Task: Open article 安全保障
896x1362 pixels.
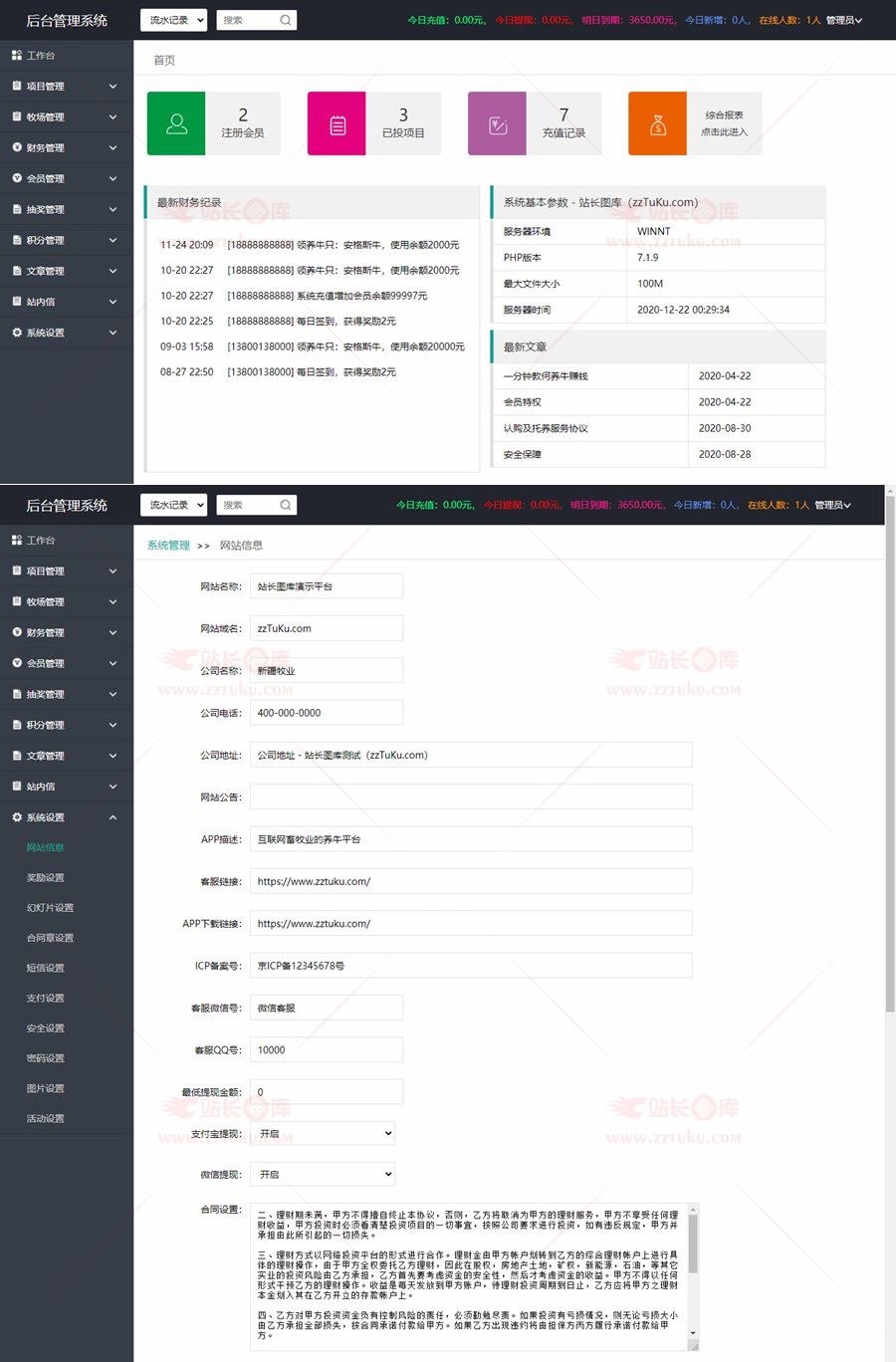Action: (523, 454)
